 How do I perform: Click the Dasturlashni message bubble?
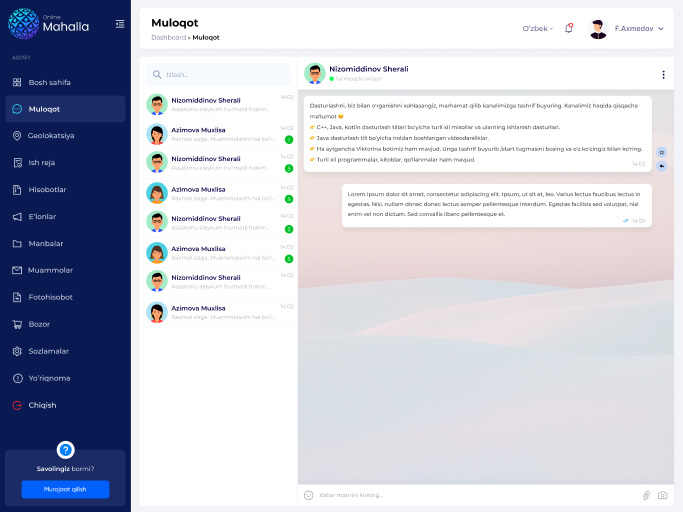(477, 134)
